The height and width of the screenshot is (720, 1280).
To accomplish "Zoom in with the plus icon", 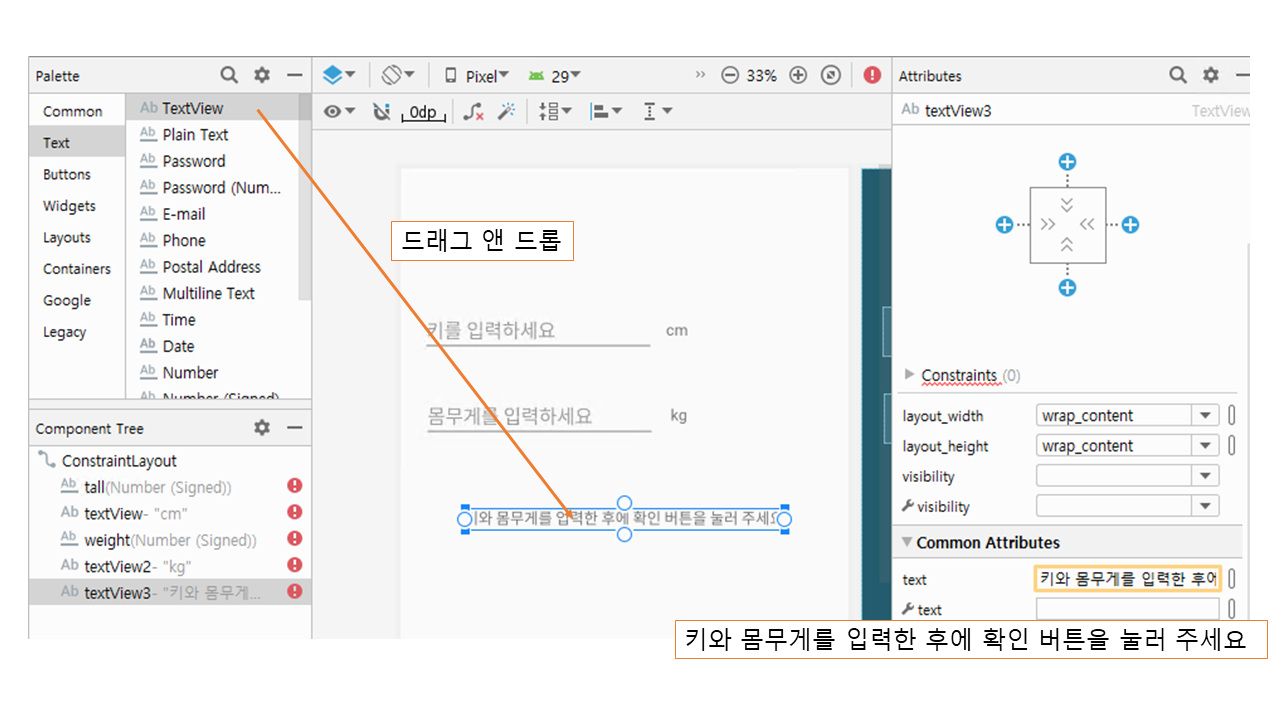I will pyautogui.click(x=798, y=75).
